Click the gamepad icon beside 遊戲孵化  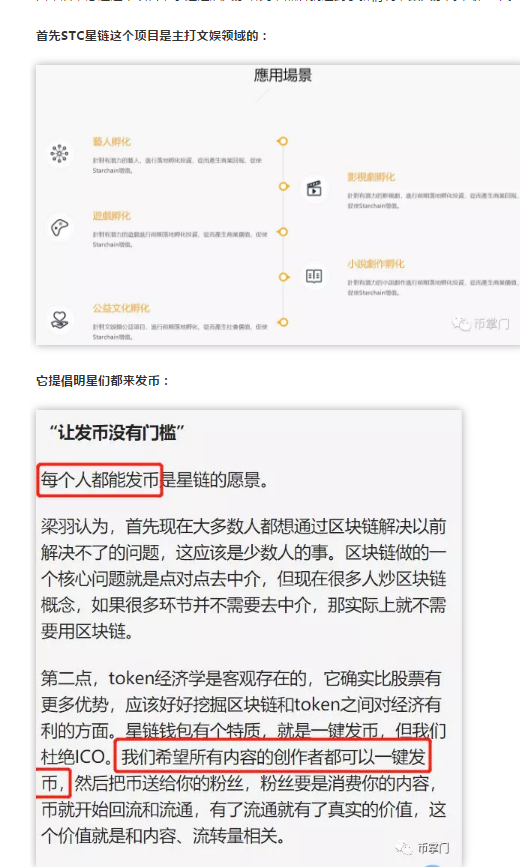pos(59,227)
